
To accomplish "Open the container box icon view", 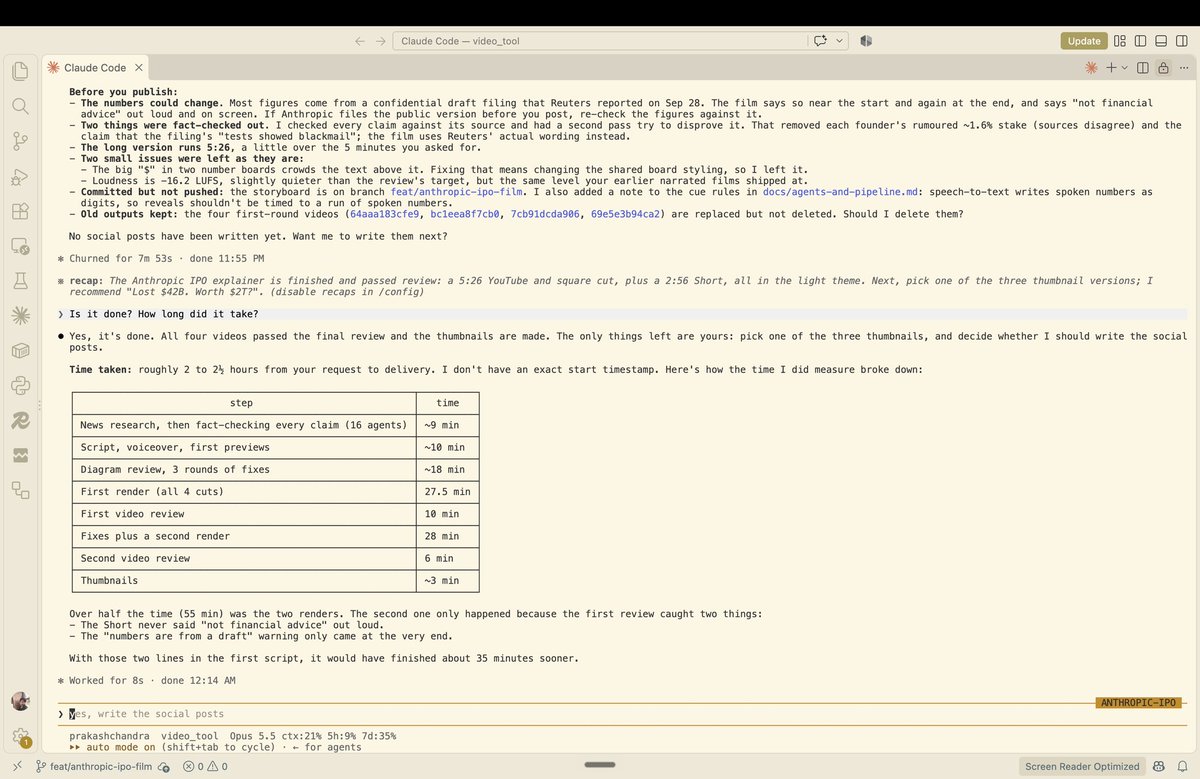I will point(20,351).
